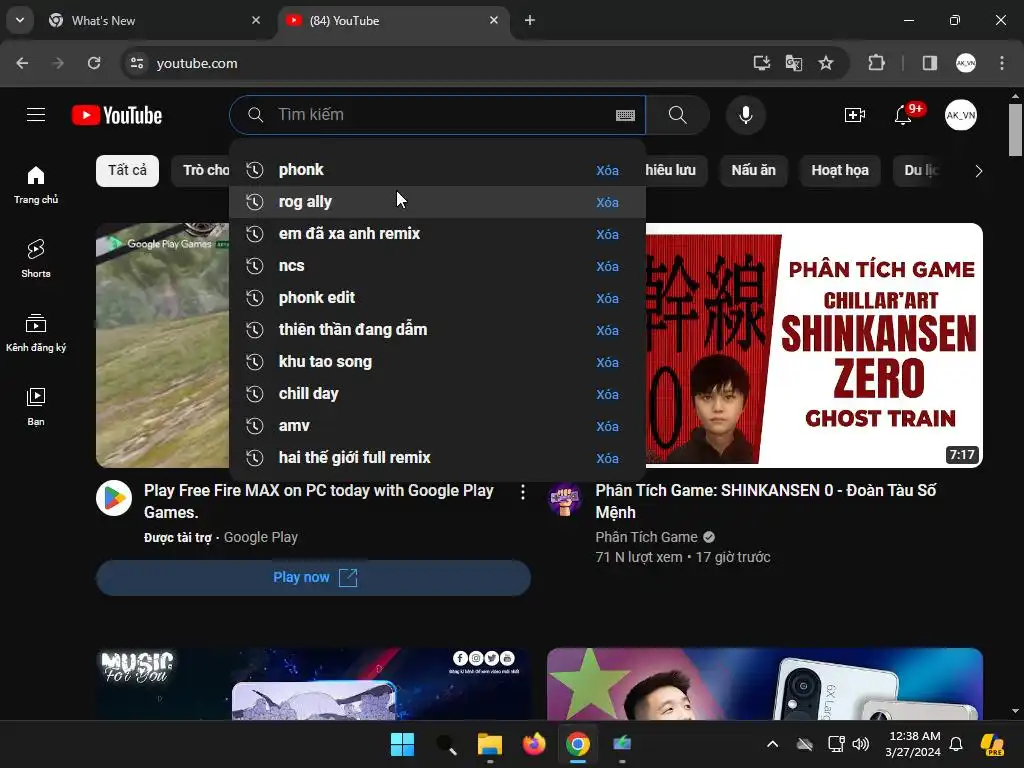This screenshot has width=1024, height=768.
Task: Click the Play now button
Action: [313, 577]
